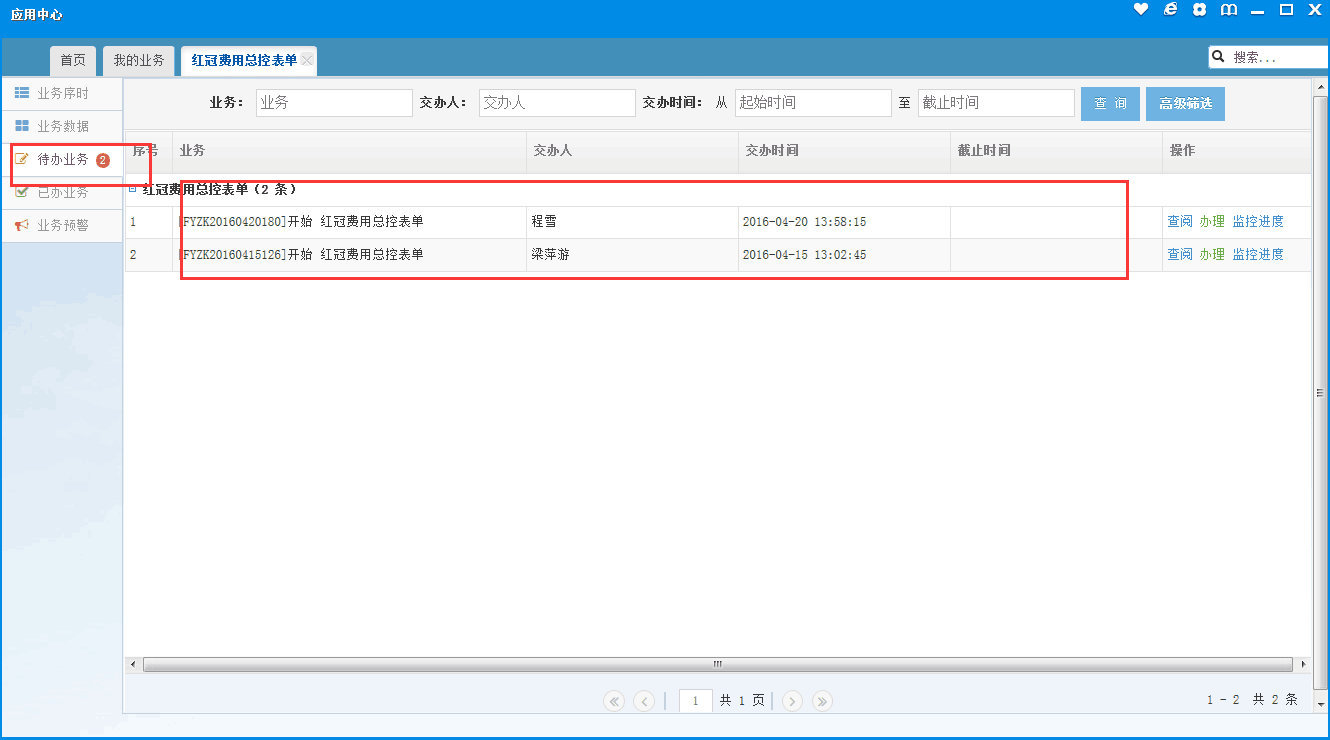Click 查阅 for 梁萍游's row
Screen dimensions: 1330x740
click(x=1180, y=255)
